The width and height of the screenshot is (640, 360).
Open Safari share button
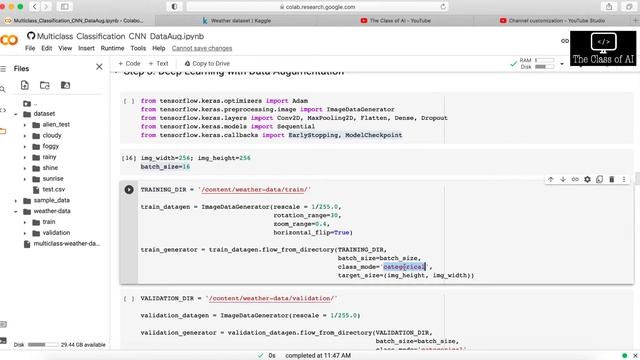pyautogui.click(x=609, y=7)
